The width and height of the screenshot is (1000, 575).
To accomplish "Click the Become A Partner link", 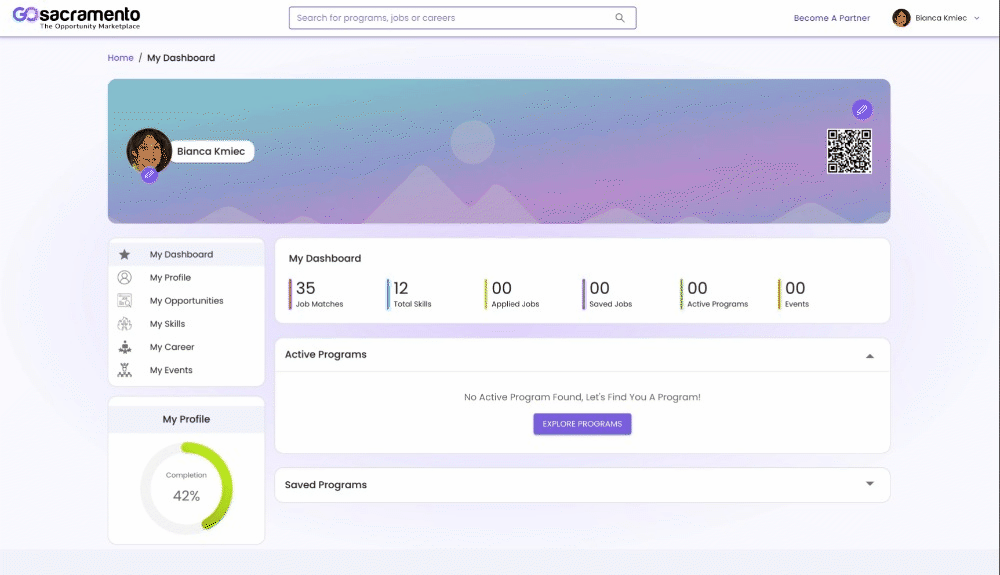I will [x=832, y=18].
